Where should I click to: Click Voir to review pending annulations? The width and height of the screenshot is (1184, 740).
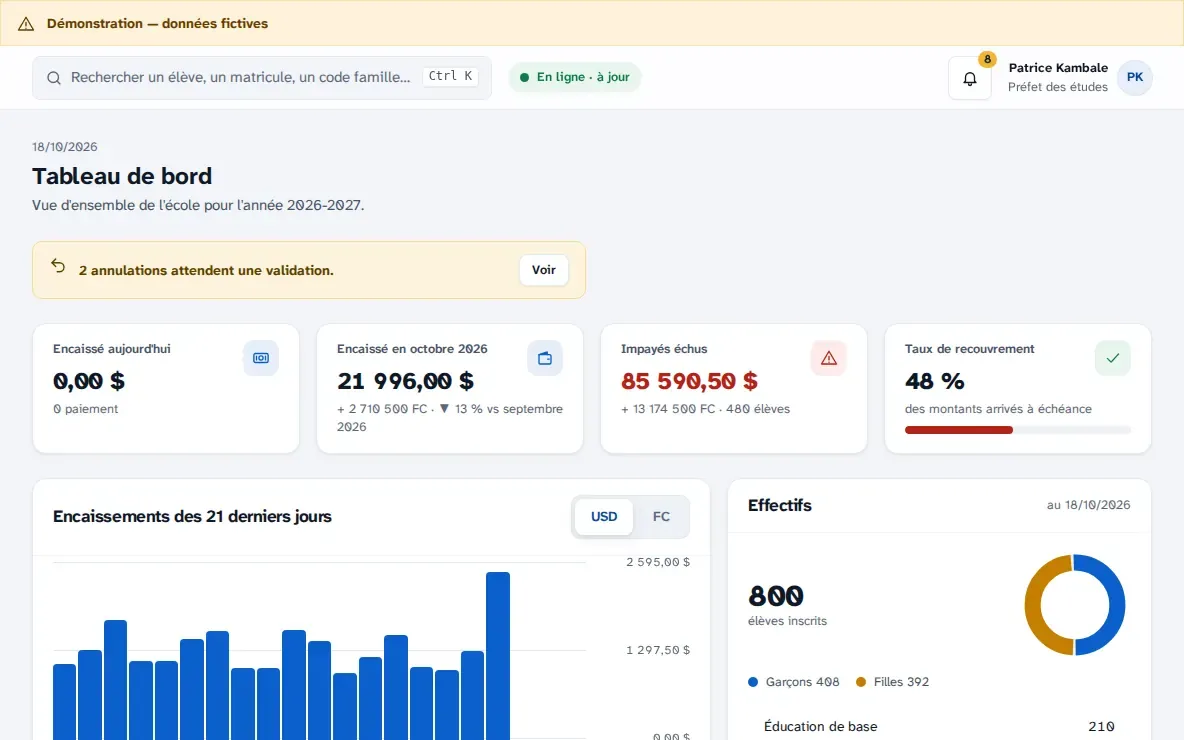(544, 270)
